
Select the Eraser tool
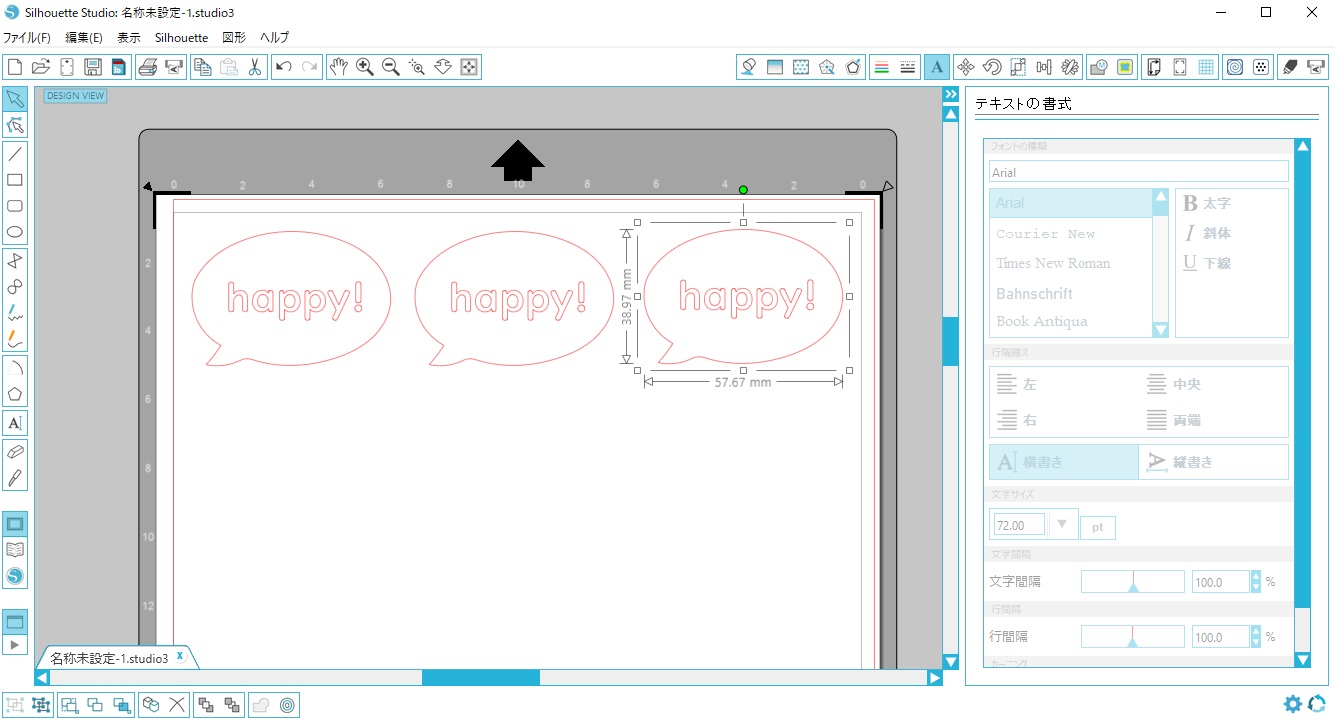(x=15, y=451)
